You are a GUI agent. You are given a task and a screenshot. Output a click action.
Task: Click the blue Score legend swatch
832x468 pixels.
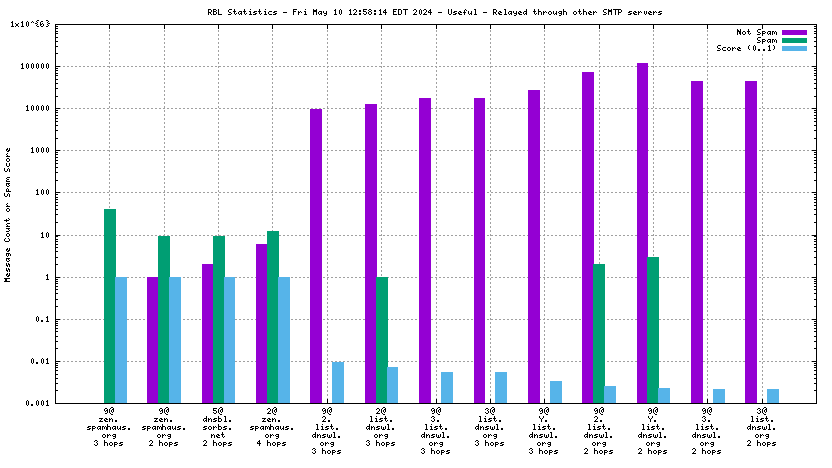coord(793,48)
